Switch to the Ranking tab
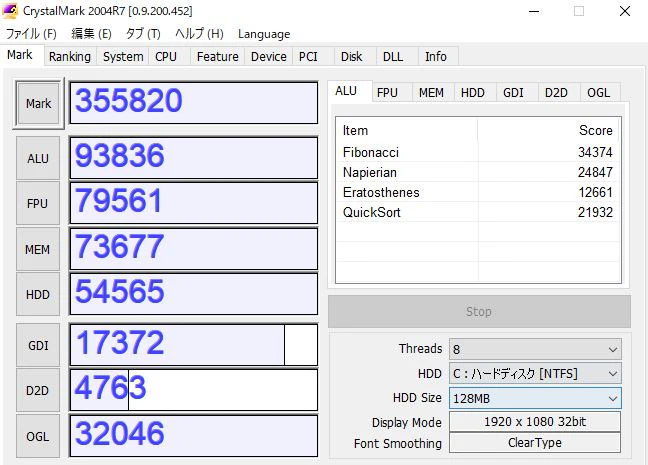Screen dimensions: 648x465 (69, 57)
